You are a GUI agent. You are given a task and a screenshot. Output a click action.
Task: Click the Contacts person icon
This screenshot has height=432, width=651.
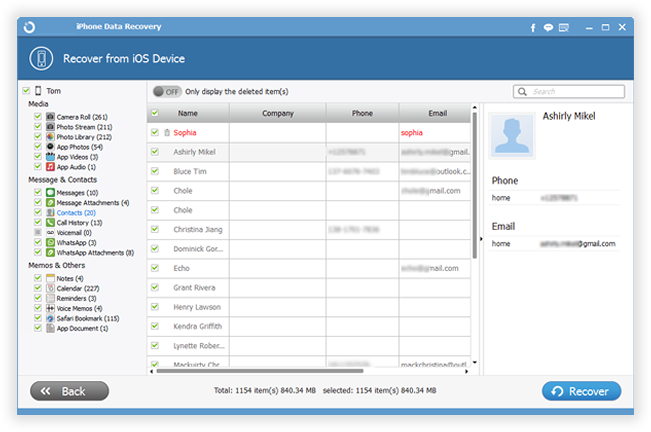[50, 212]
